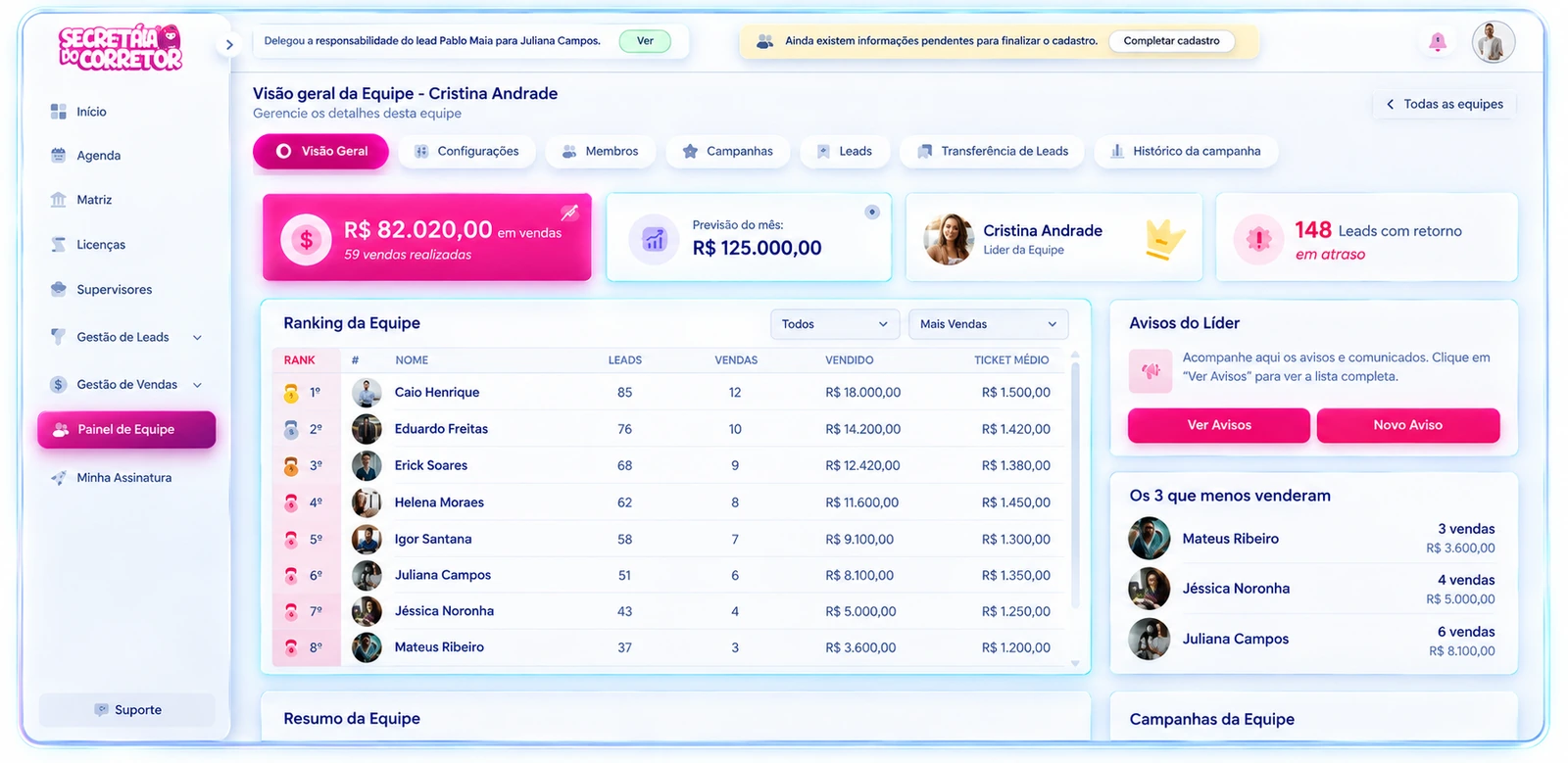Click the Ver Avisos button
The height and width of the screenshot is (763, 1568).
(x=1219, y=425)
